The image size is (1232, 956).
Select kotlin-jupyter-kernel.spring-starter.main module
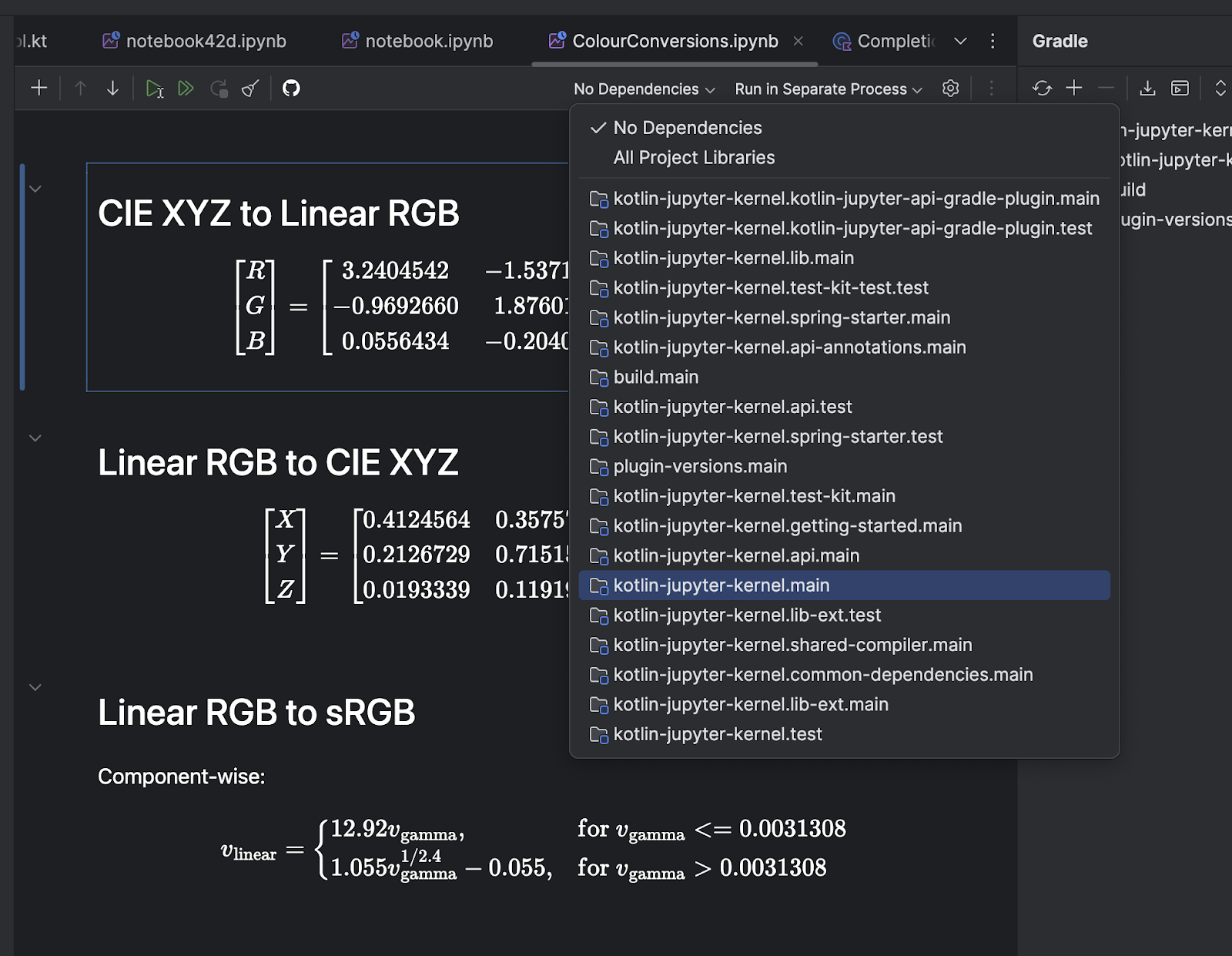(844, 318)
